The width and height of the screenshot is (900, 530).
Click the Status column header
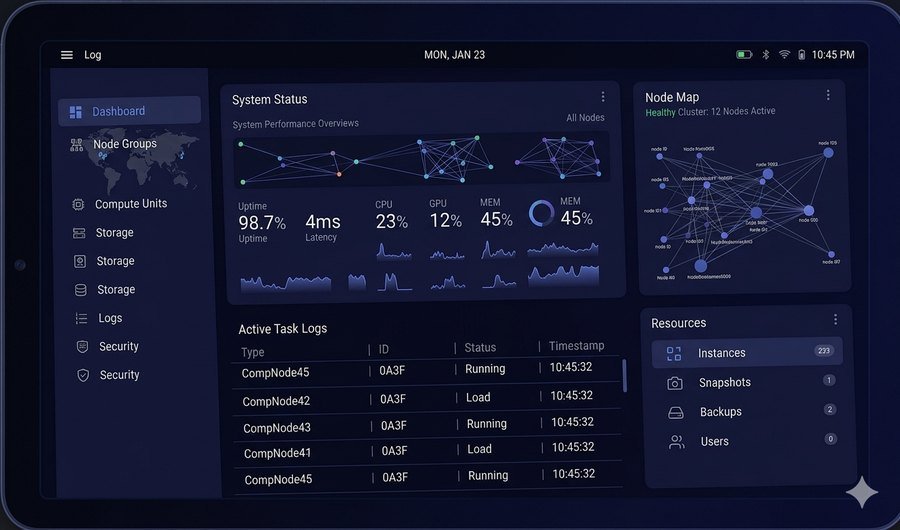[480, 347]
